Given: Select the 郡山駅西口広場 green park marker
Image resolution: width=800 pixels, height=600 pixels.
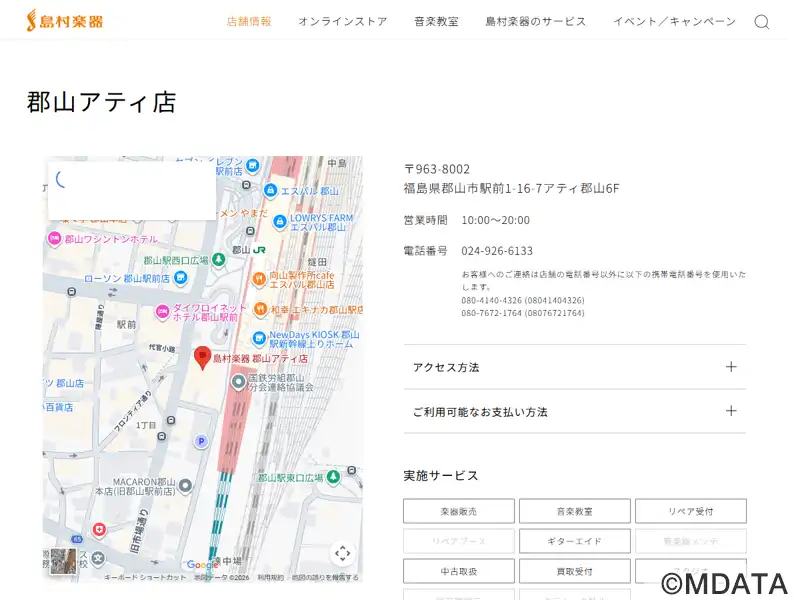Looking at the screenshot, I should 219,260.
